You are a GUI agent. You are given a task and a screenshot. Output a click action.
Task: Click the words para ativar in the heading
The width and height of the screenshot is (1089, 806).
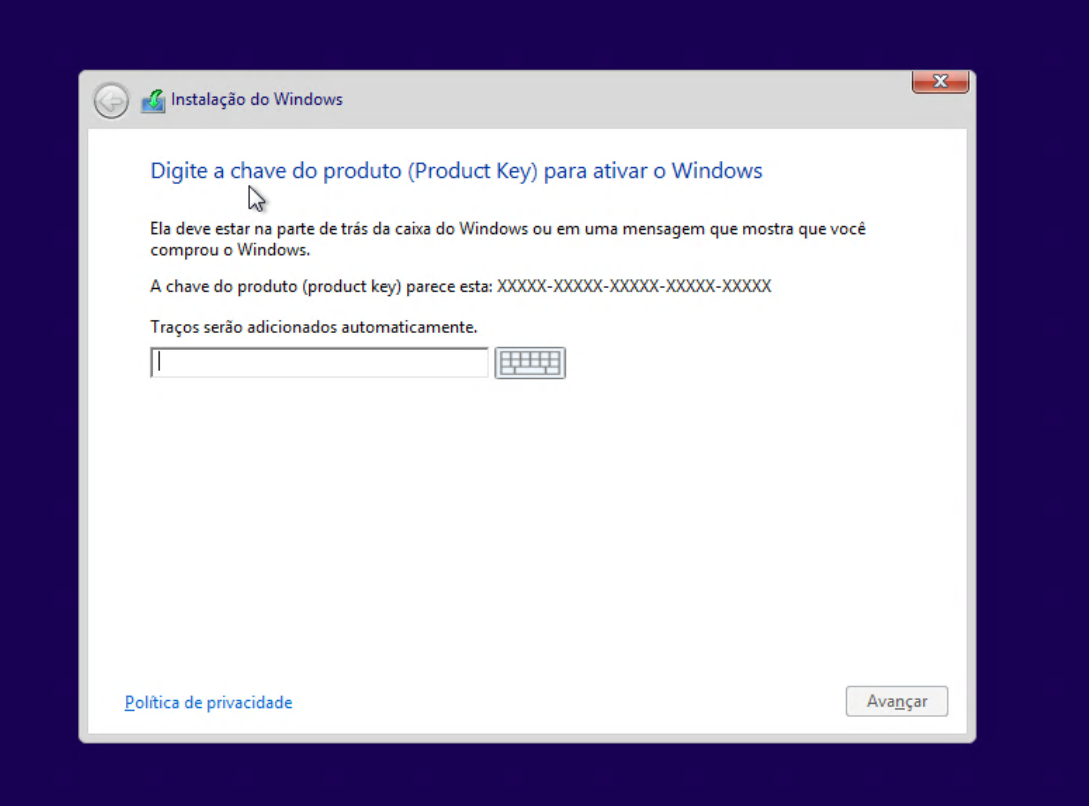pyautogui.click(x=593, y=171)
